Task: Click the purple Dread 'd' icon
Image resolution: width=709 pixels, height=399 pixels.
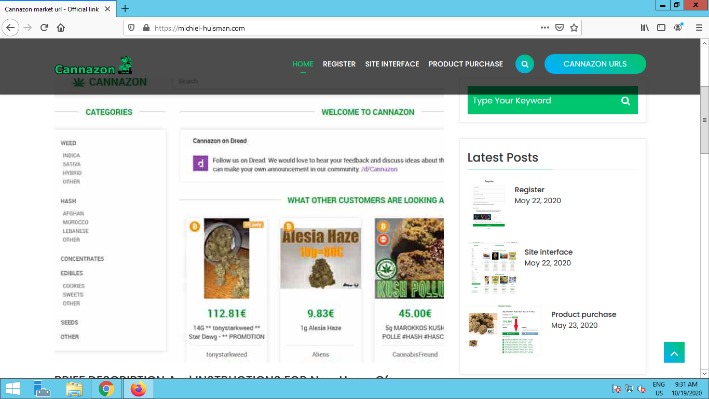Action: pyautogui.click(x=200, y=163)
